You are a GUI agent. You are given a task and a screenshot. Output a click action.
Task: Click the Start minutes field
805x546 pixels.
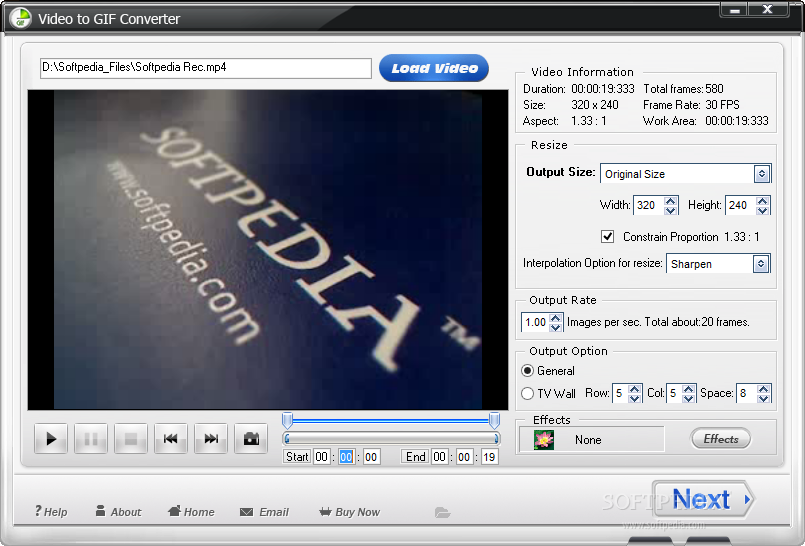(x=347, y=457)
